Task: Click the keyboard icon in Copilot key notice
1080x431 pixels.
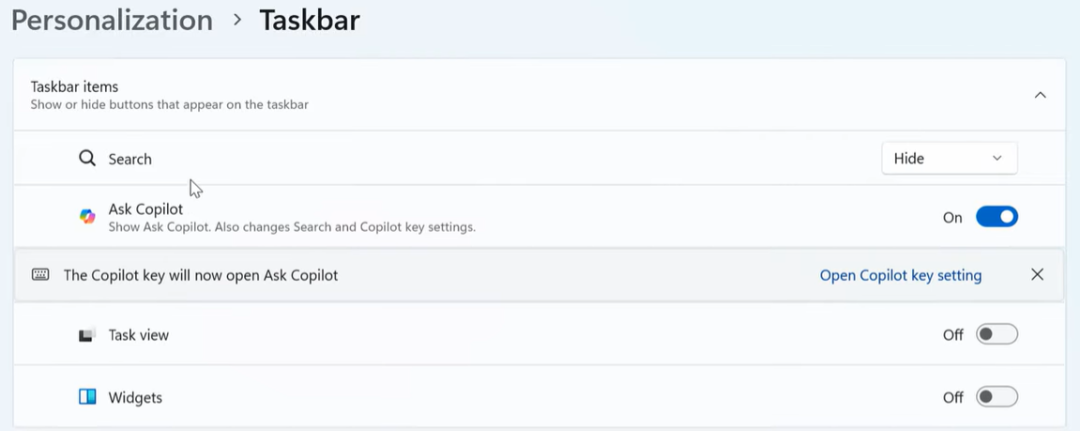Action: (x=40, y=275)
